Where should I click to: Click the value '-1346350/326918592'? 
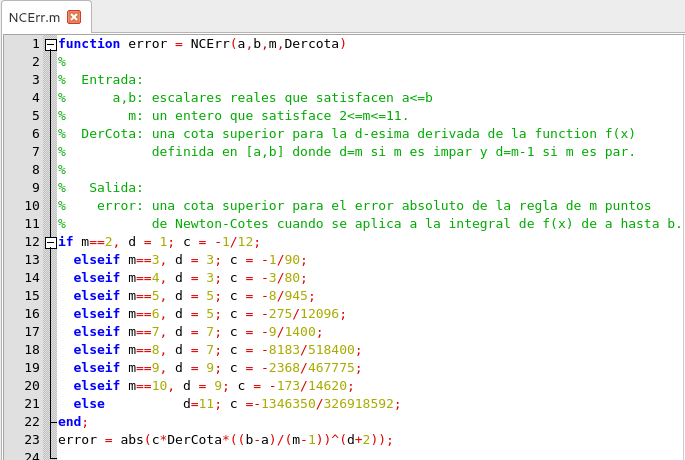[324, 404]
